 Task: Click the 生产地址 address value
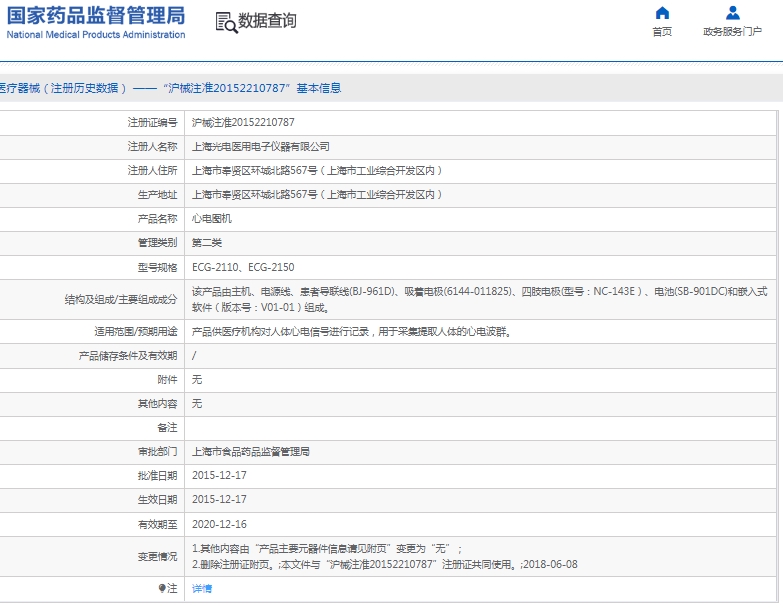pos(317,195)
